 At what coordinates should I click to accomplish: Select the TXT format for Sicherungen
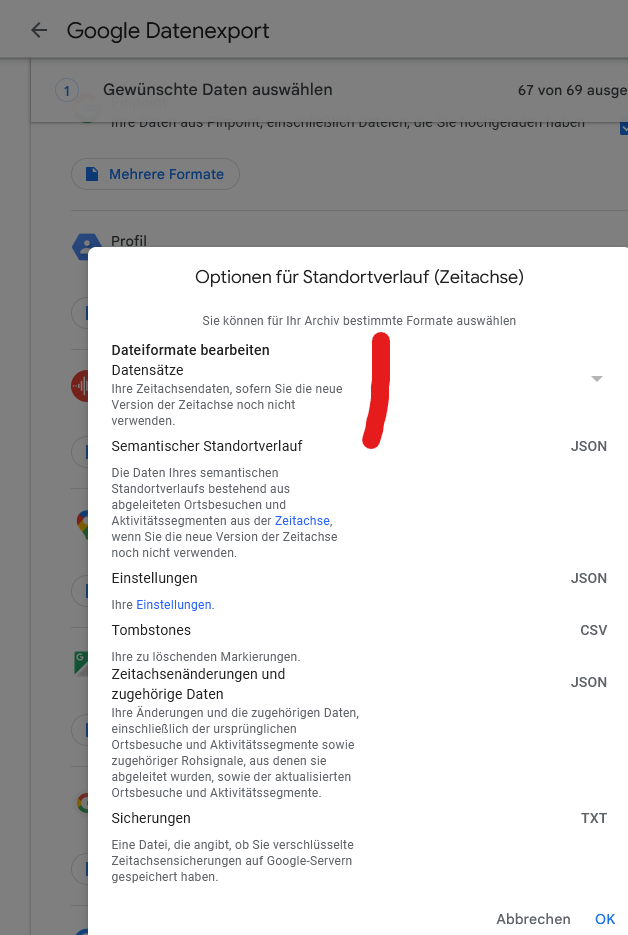(594, 818)
